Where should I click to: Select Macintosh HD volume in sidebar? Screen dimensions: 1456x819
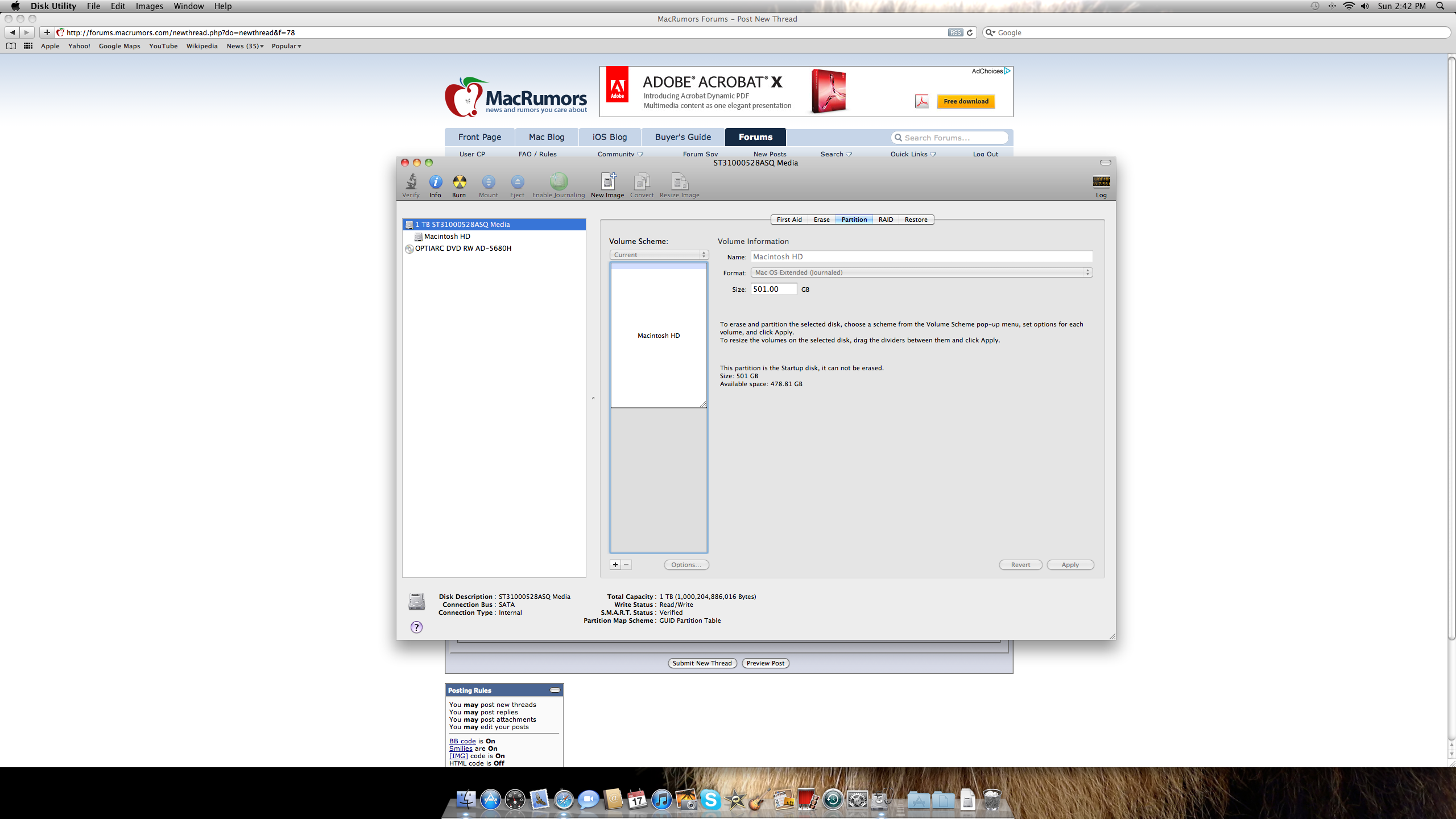[x=494, y=237]
